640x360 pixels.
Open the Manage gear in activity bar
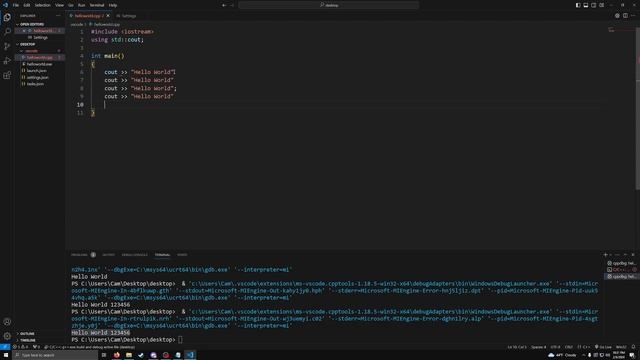click(x=7, y=336)
